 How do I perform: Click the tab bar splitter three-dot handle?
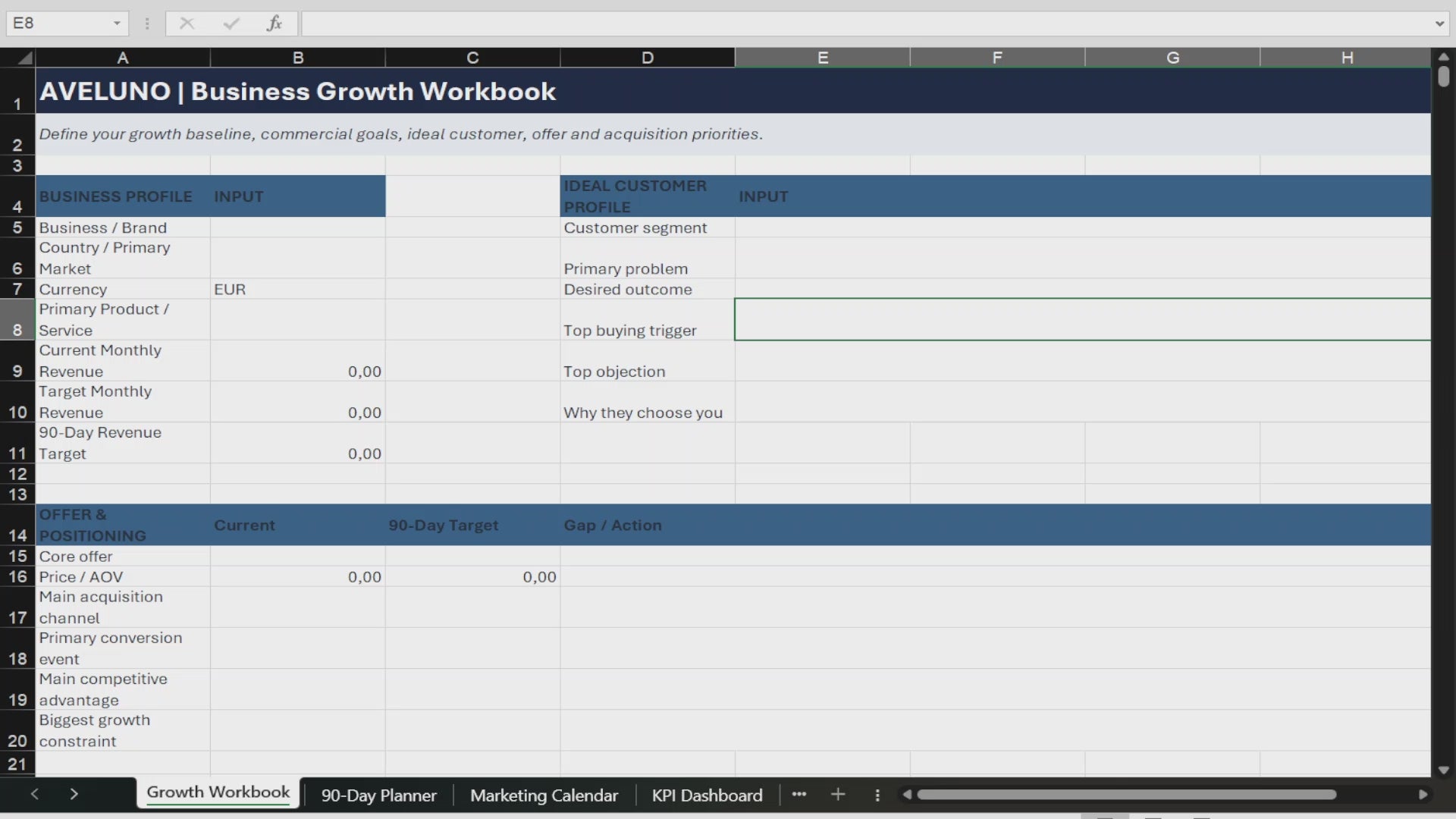click(x=877, y=795)
